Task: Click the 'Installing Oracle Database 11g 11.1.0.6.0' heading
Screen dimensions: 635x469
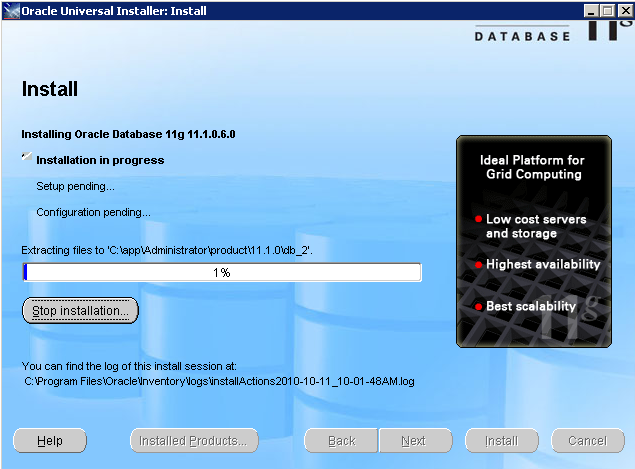Action: (x=128, y=134)
